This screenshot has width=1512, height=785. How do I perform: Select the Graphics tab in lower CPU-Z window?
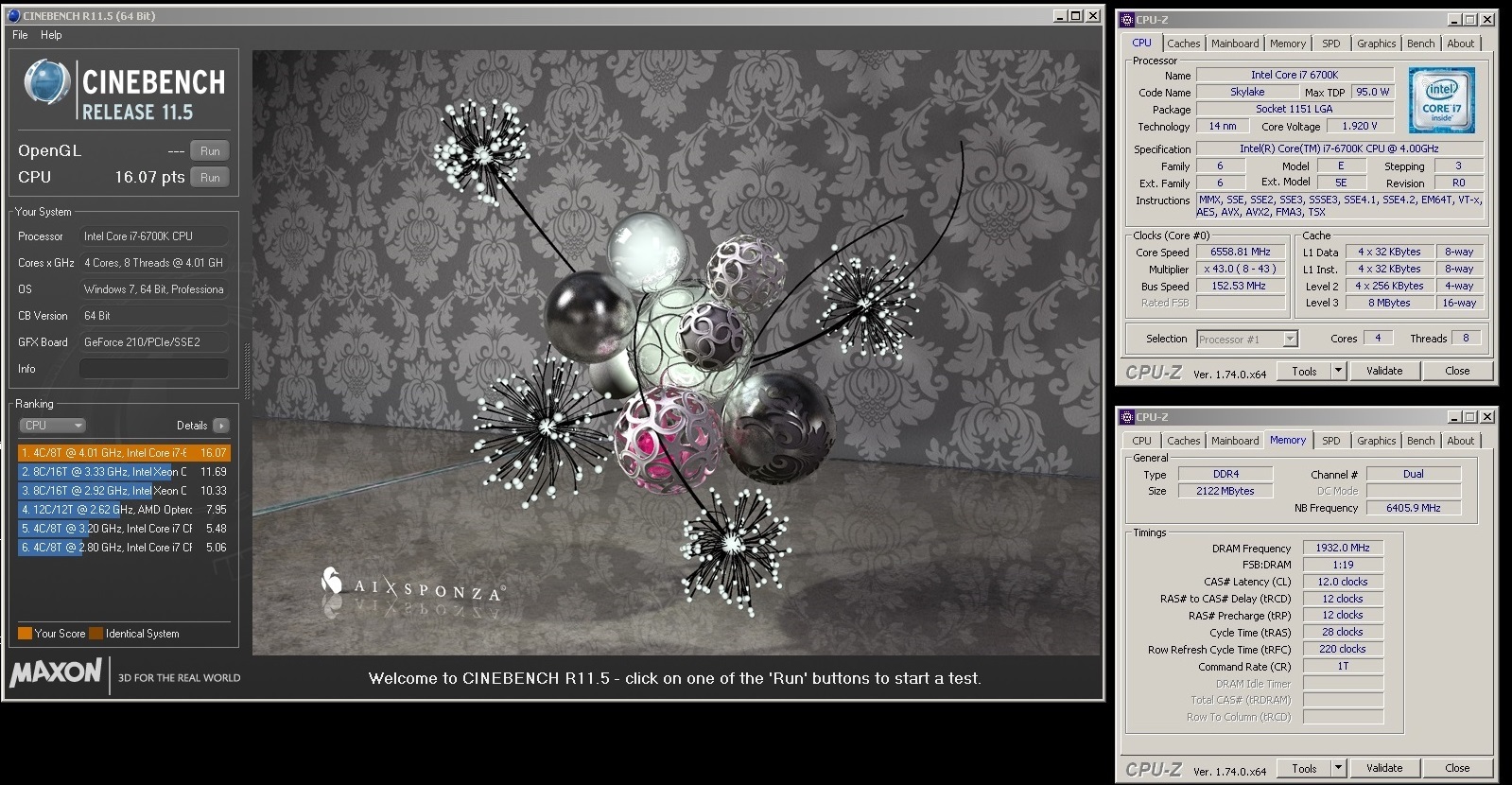click(1377, 441)
